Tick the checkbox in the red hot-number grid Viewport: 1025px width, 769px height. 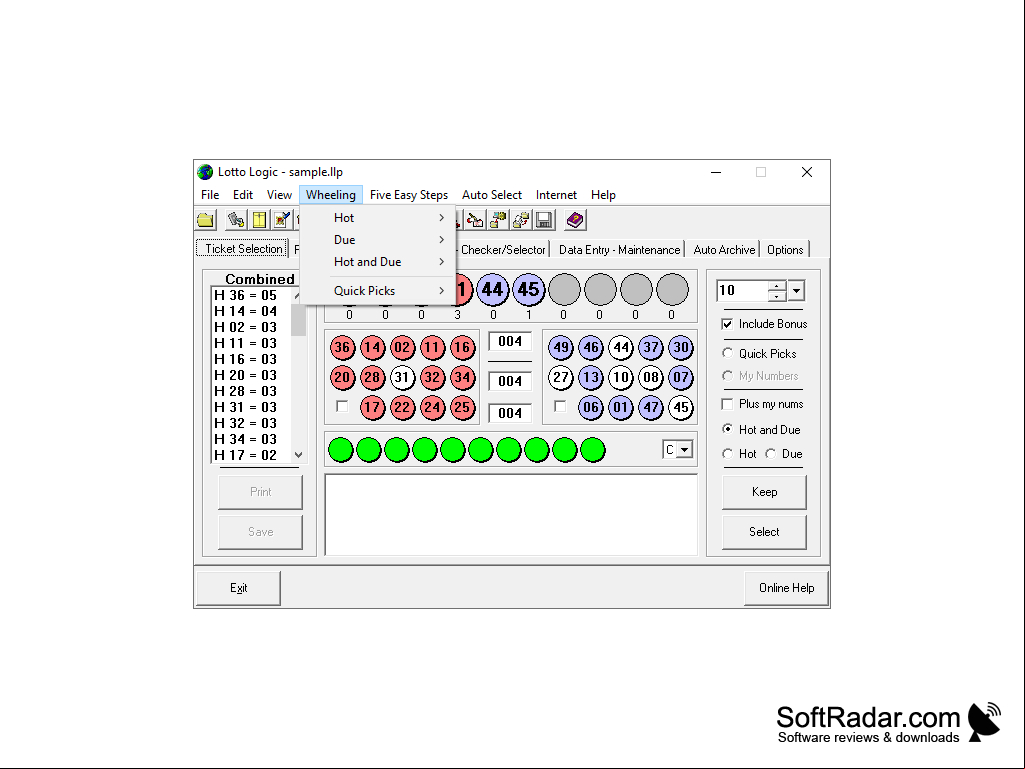342,407
